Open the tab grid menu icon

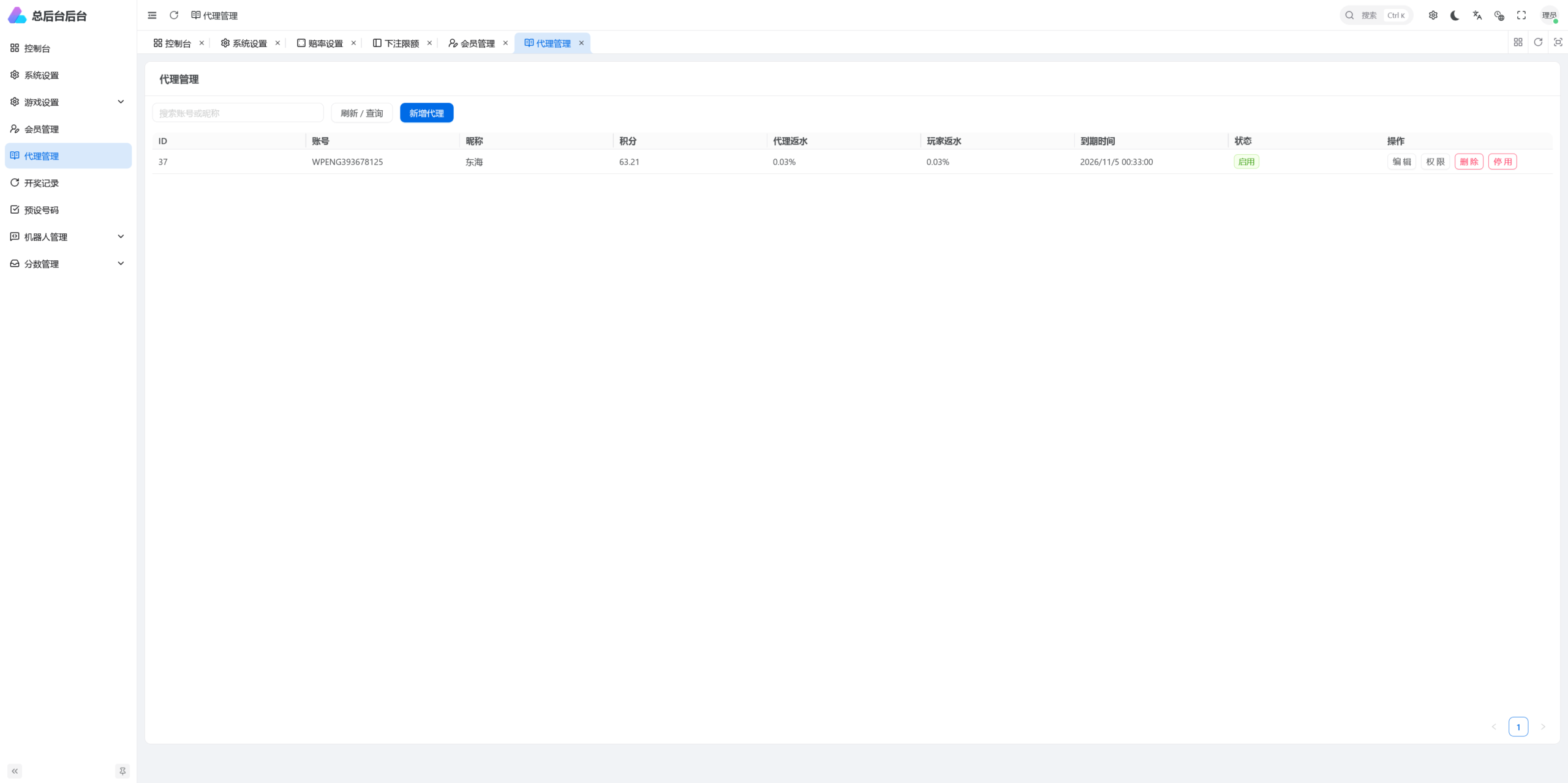[x=1518, y=42]
